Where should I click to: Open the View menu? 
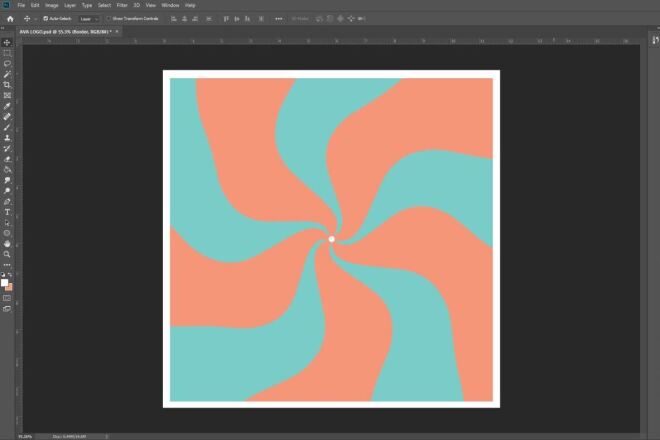(x=151, y=5)
